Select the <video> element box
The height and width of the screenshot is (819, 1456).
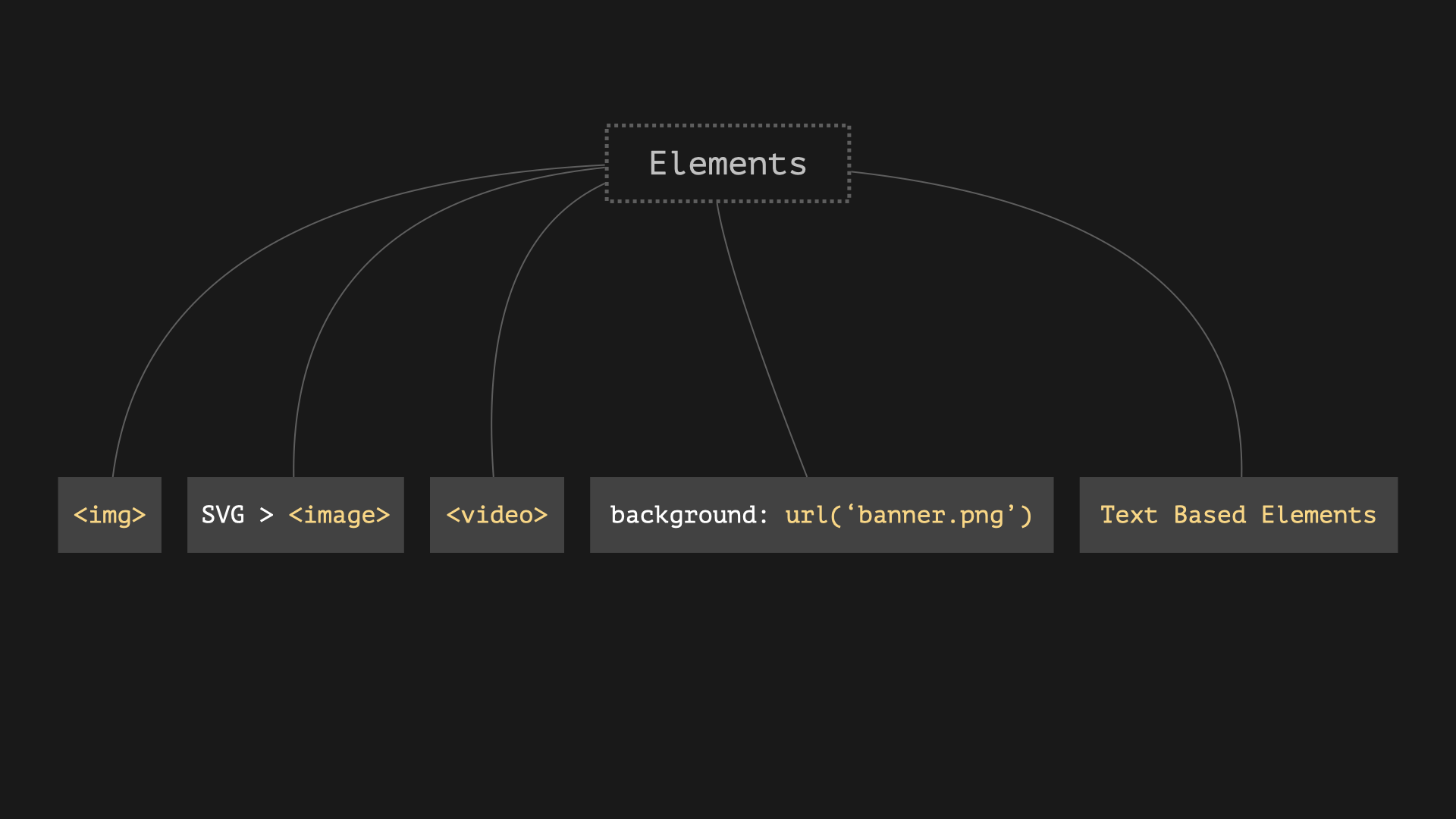497,515
